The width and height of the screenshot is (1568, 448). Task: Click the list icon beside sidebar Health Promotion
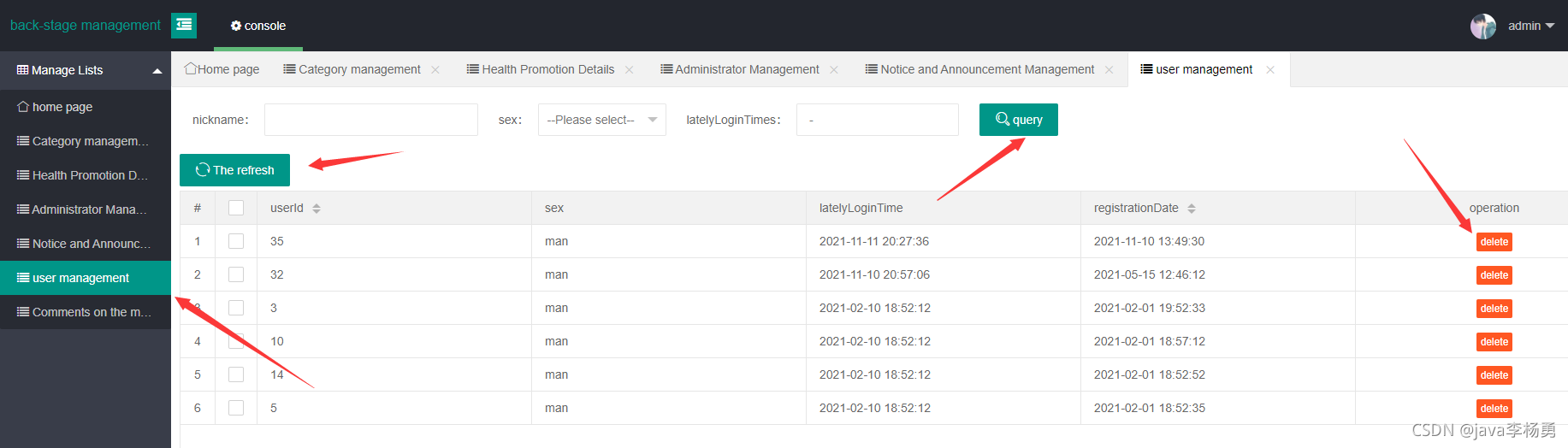23,175
